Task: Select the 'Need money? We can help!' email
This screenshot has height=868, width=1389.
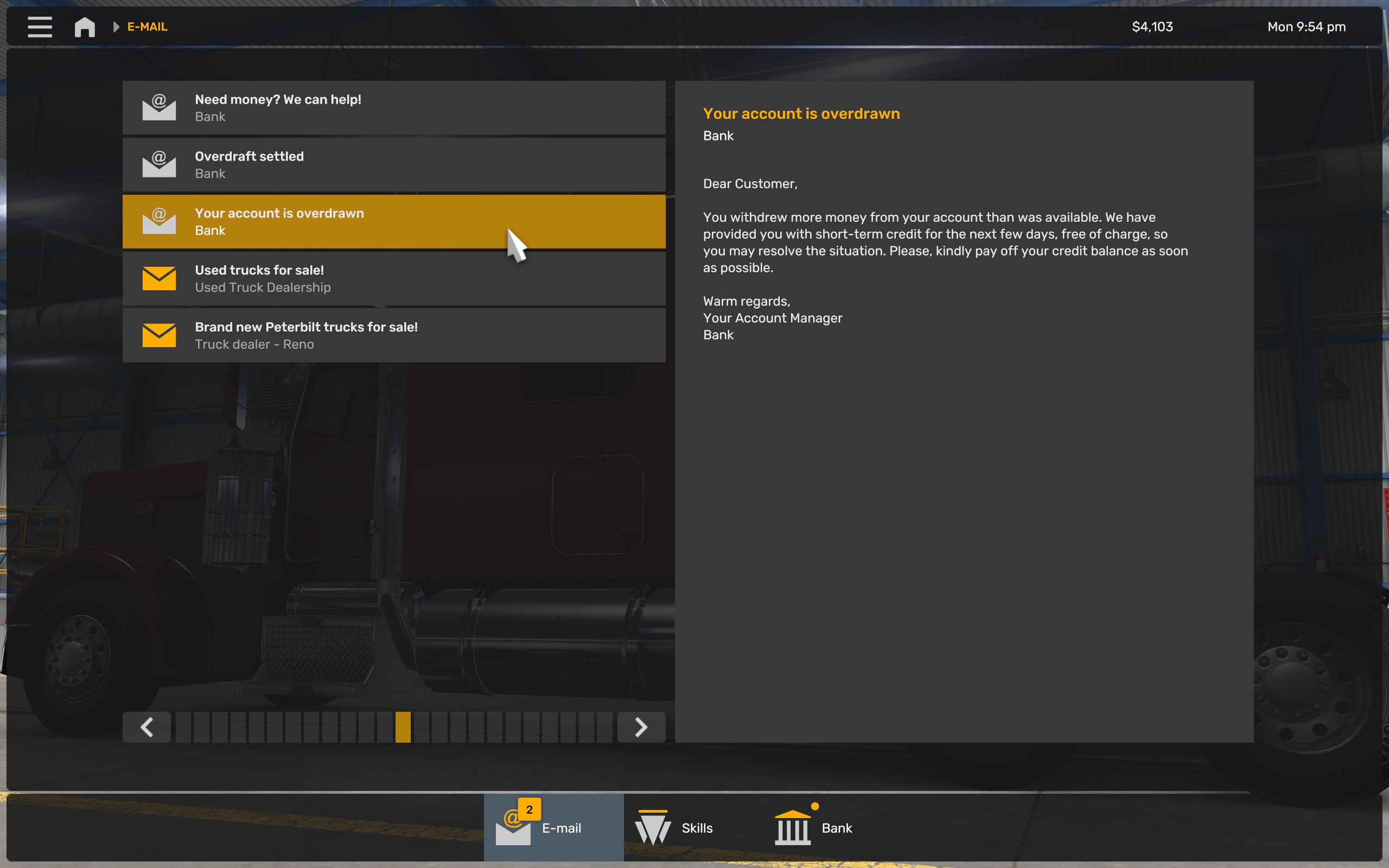Action: point(394,108)
